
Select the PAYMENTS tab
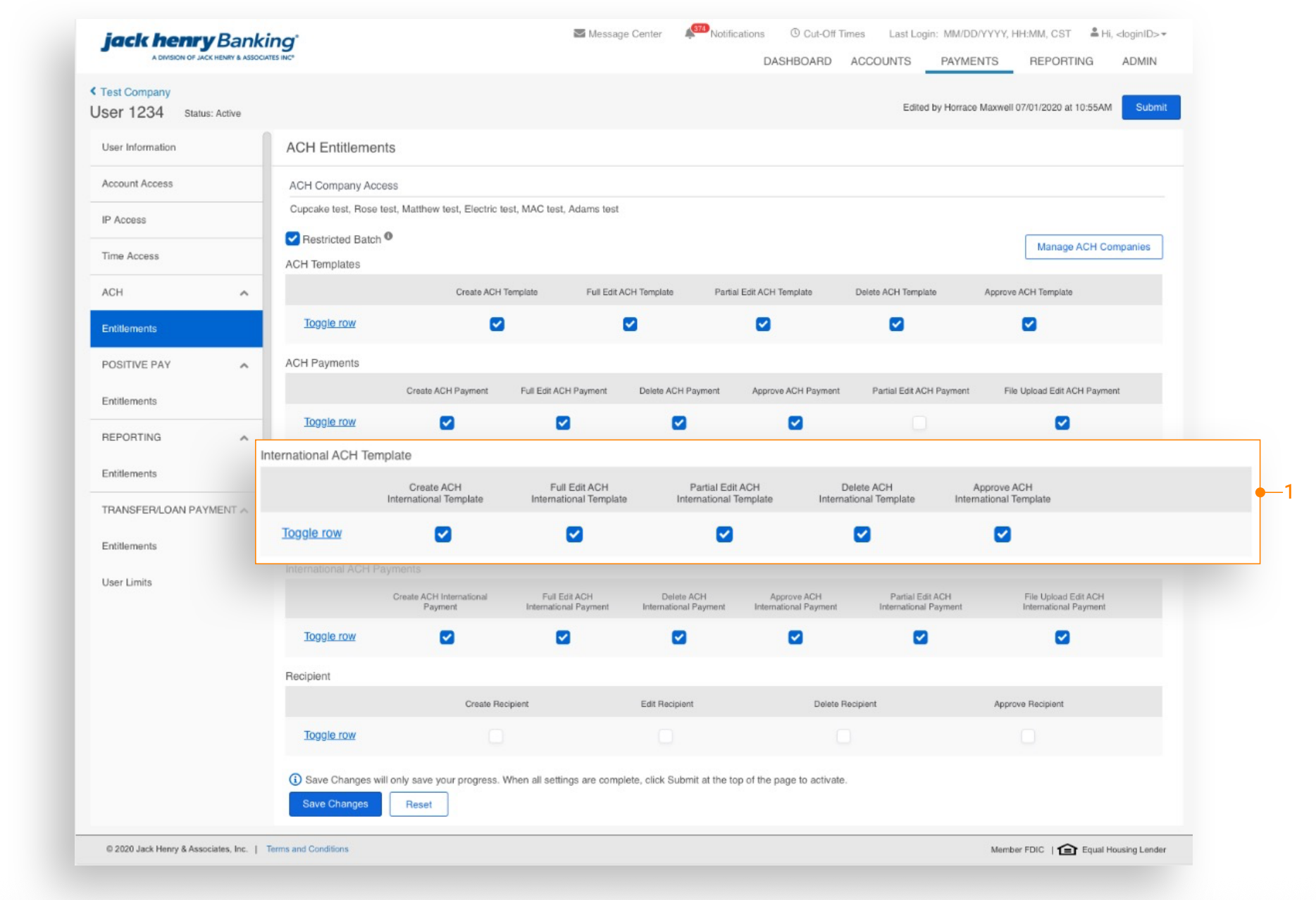coord(969,61)
